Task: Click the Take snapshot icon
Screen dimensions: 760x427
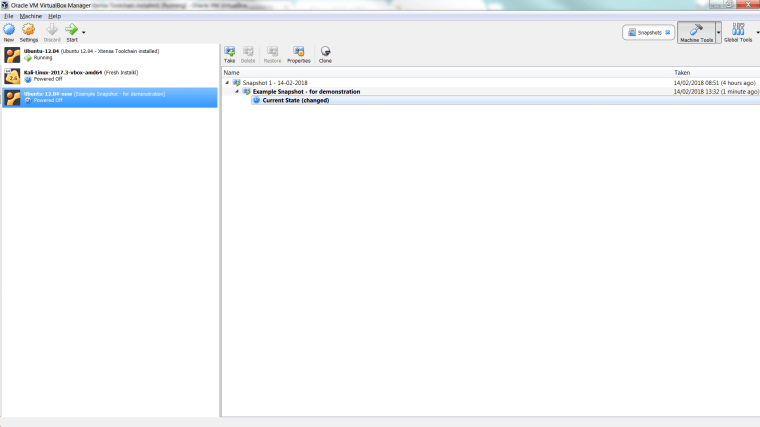Action: point(230,52)
